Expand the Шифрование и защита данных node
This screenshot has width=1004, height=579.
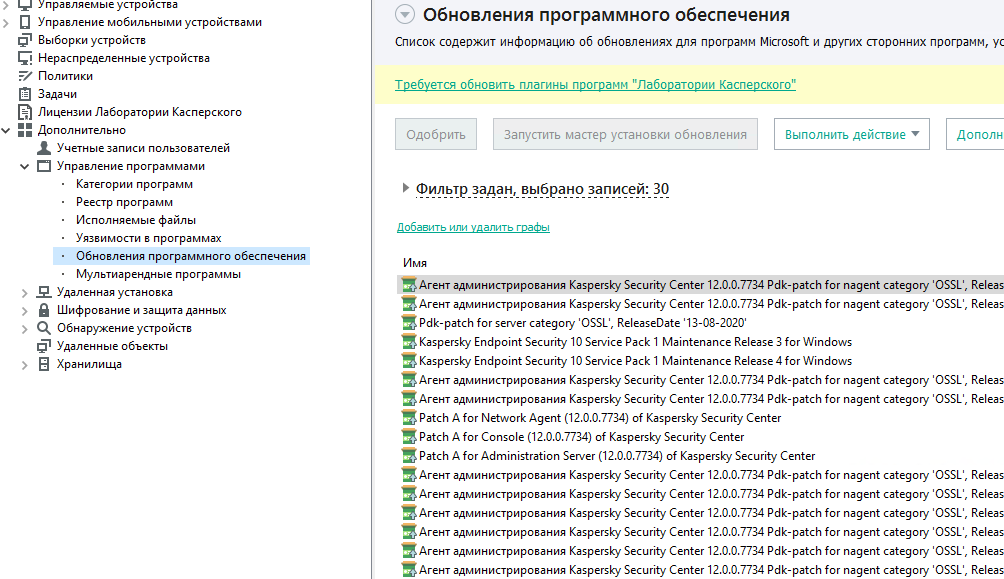(x=24, y=311)
